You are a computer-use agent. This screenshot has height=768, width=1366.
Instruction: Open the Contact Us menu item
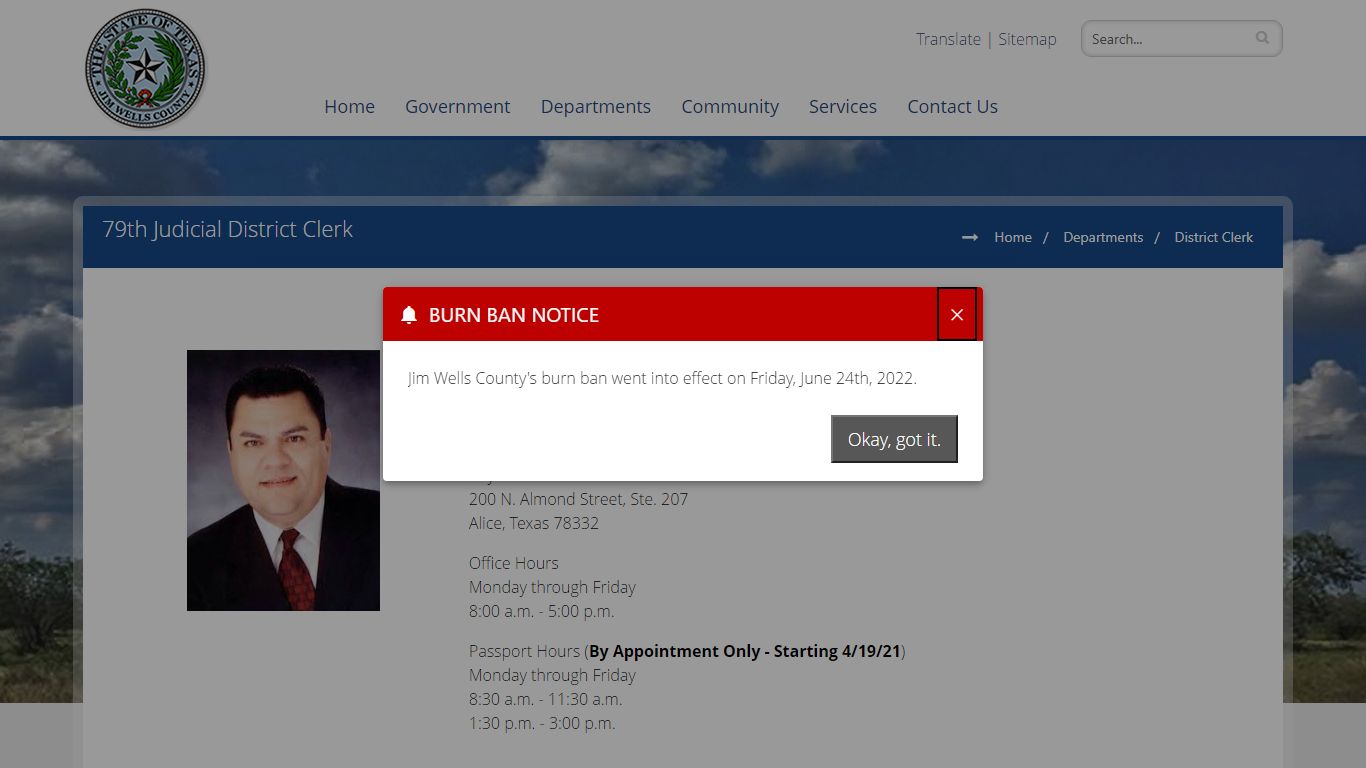tap(952, 106)
